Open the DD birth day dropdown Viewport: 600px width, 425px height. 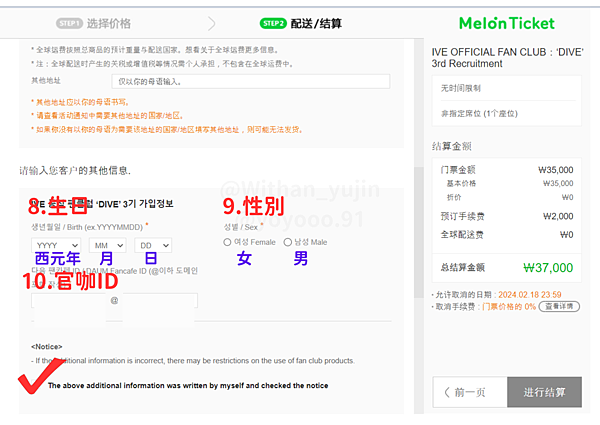tap(153, 245)
